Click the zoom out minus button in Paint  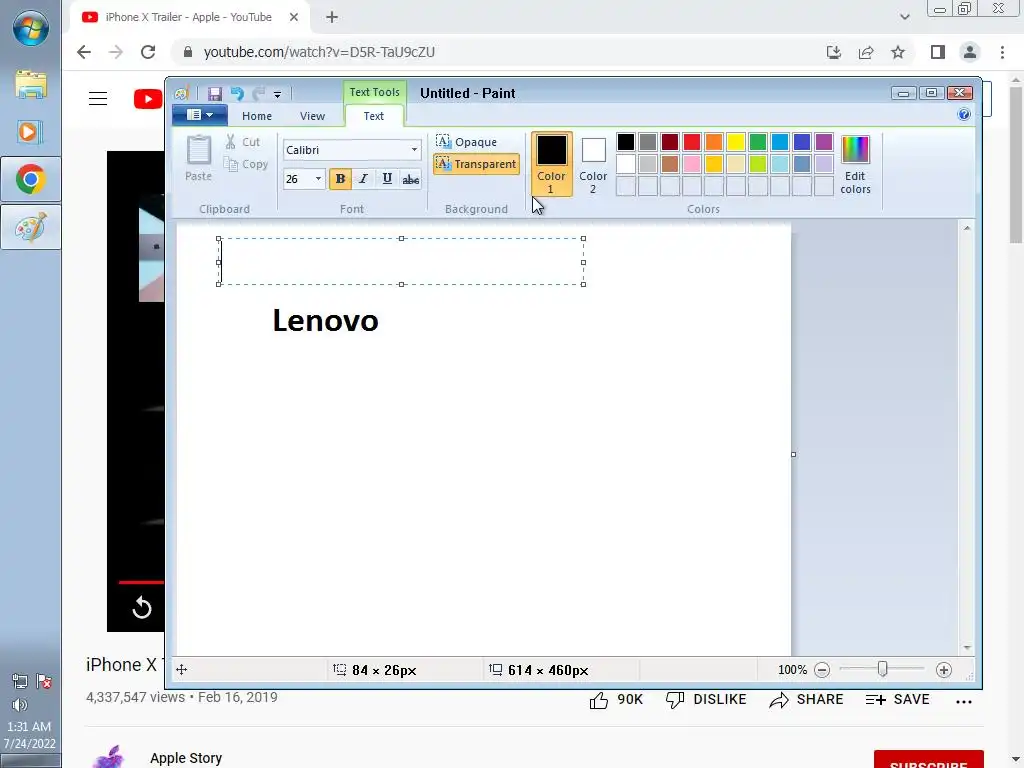click(x=822, y=669)
